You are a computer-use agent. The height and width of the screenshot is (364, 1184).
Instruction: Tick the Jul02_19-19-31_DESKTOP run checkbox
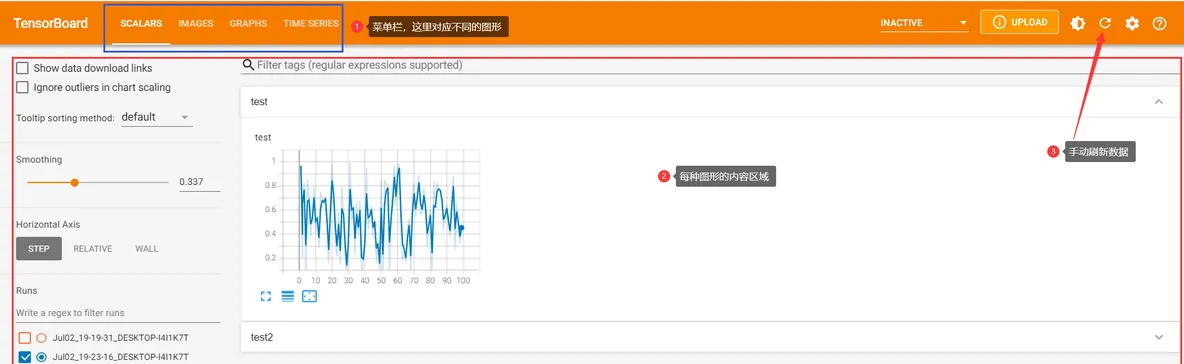pos(25,338)
